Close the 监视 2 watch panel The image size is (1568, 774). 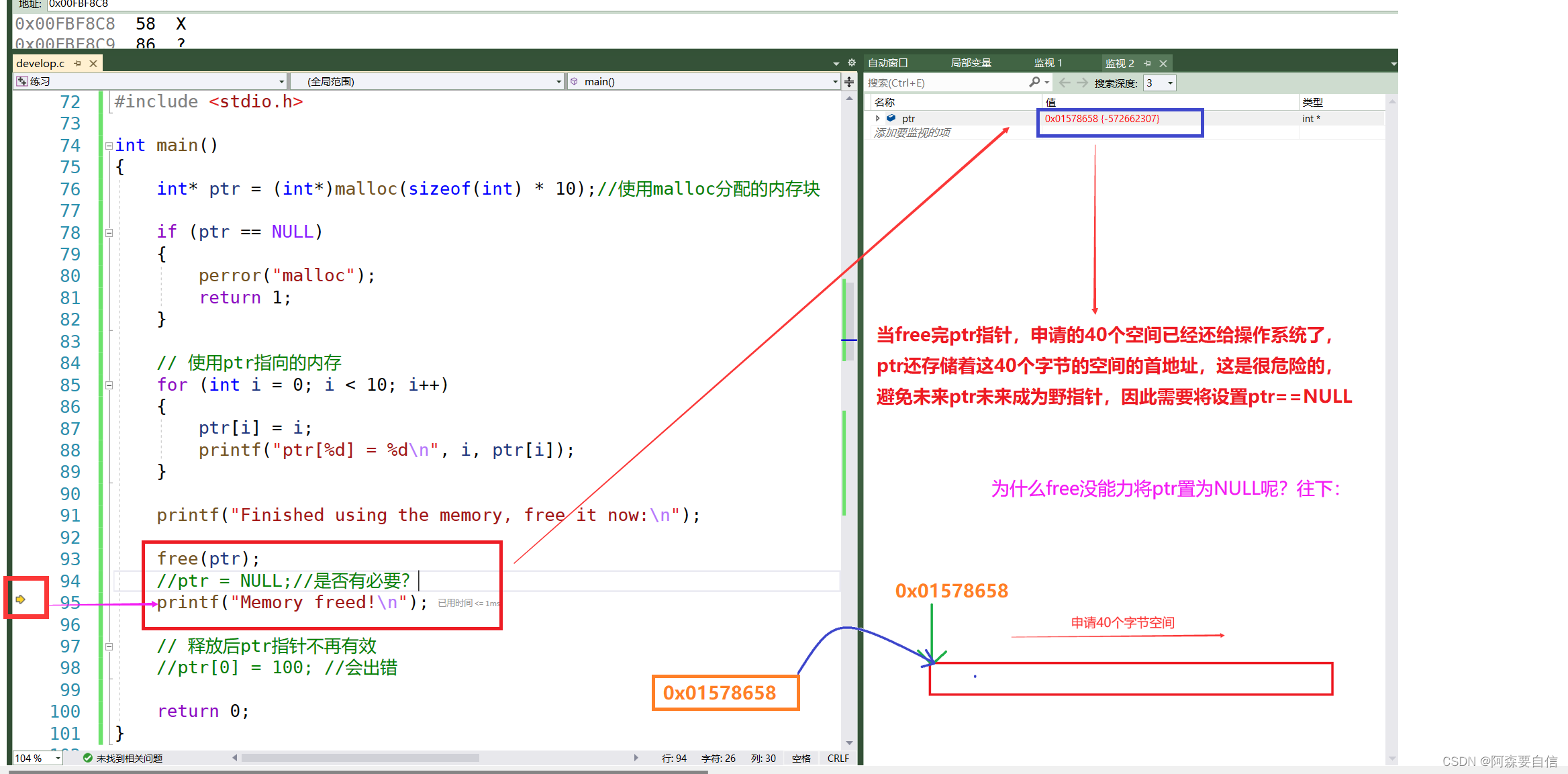click(x=1163, y=63)
